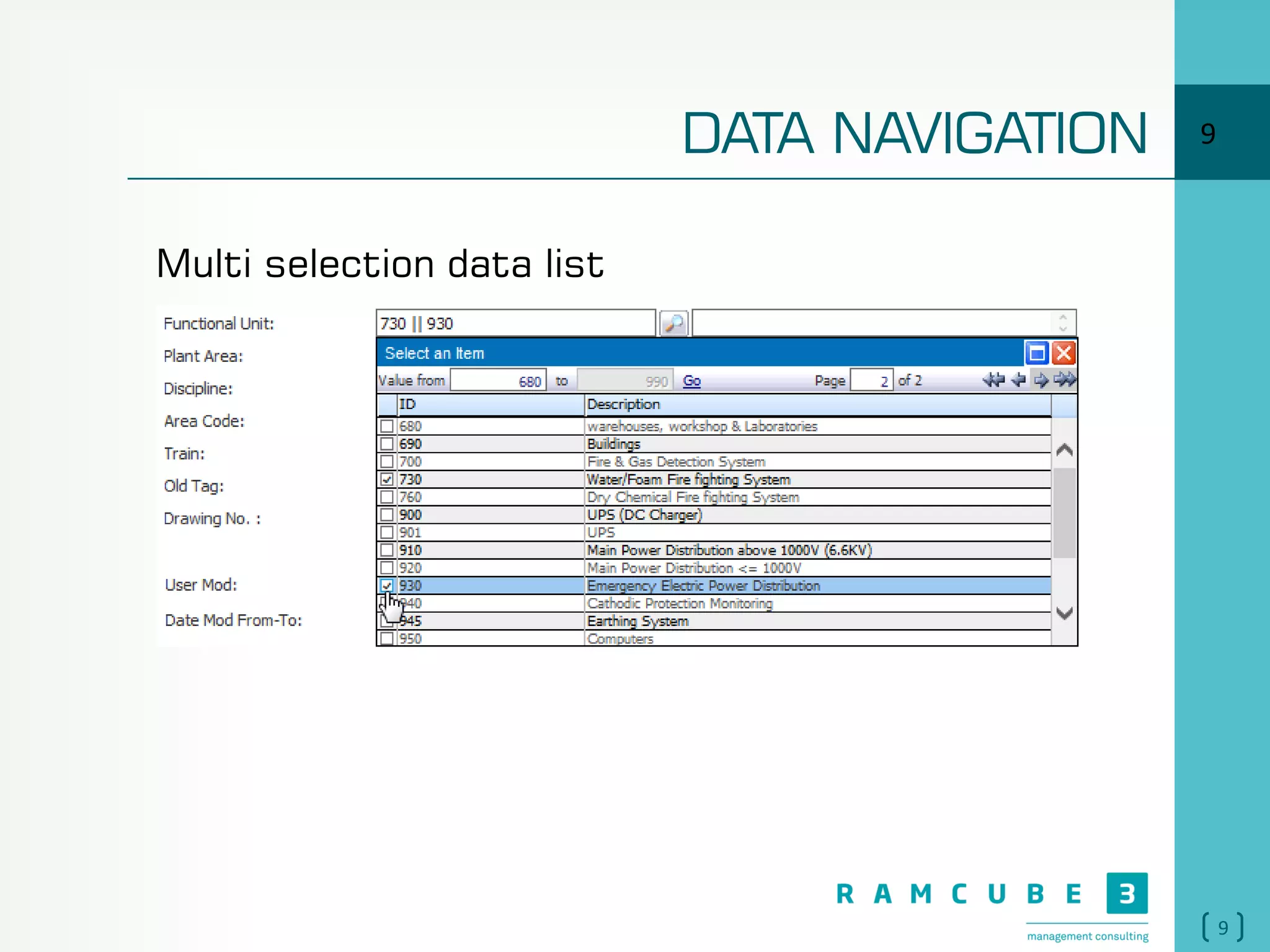Click the Date Mod From-To label
Viewport: 1270px width, 952px height.
tap(233, 620)
